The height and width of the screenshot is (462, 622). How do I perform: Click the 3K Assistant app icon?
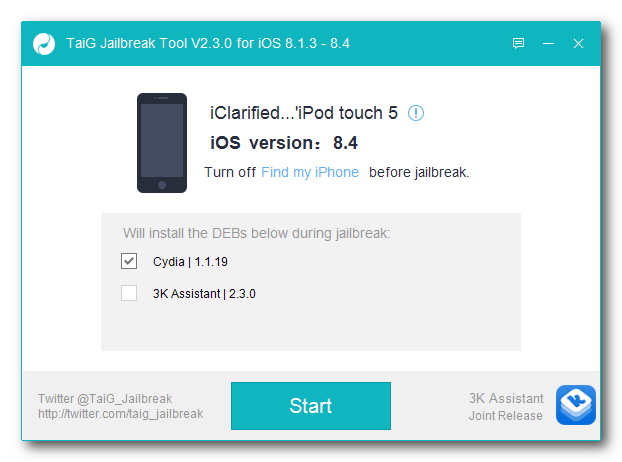pos(576,405)
